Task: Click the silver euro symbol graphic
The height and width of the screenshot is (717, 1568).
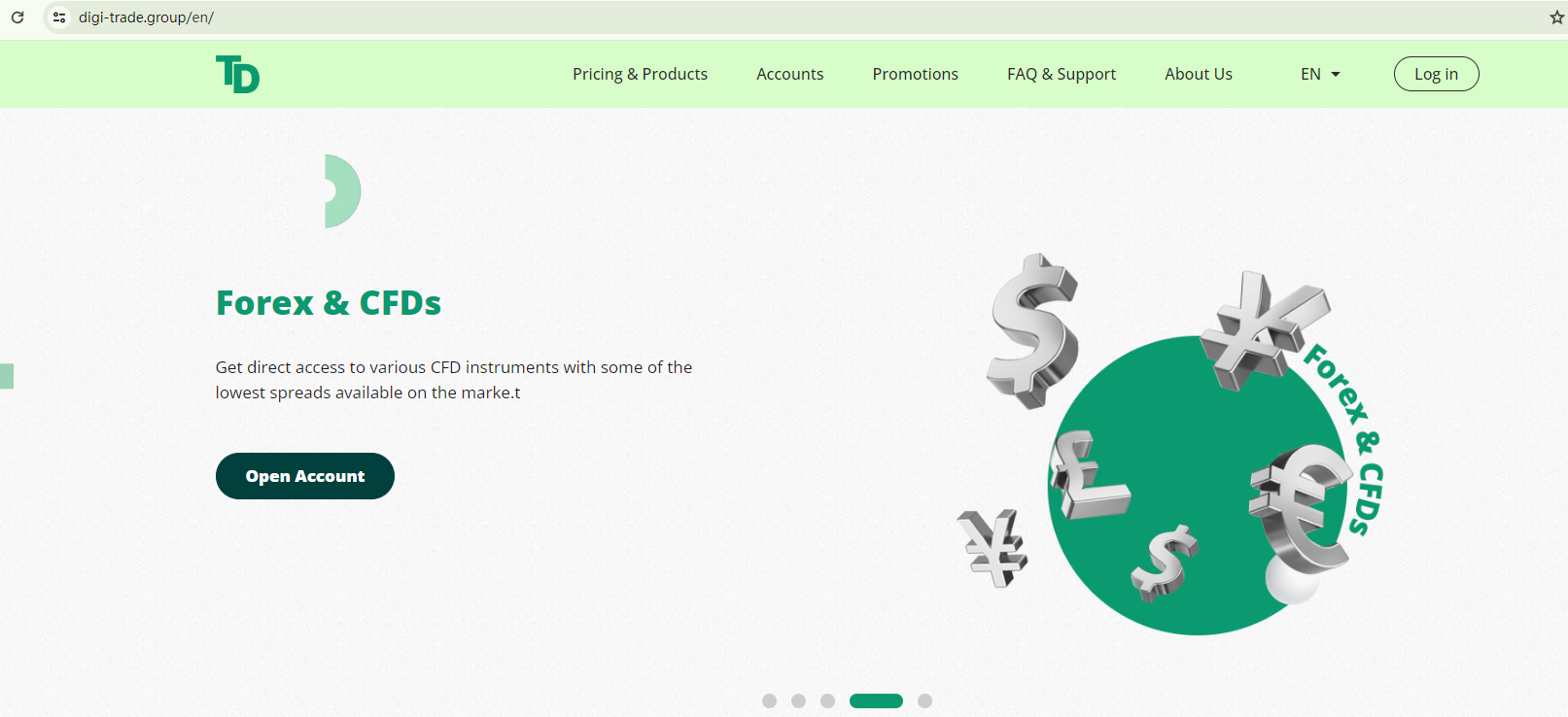Action: tap(1301, 508)
